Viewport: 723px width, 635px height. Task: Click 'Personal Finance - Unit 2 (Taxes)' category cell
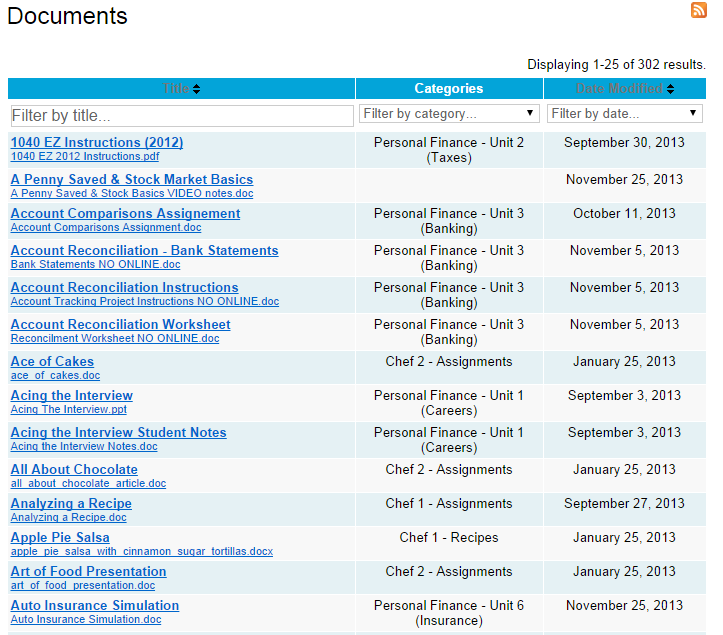(x=449, y=150)
